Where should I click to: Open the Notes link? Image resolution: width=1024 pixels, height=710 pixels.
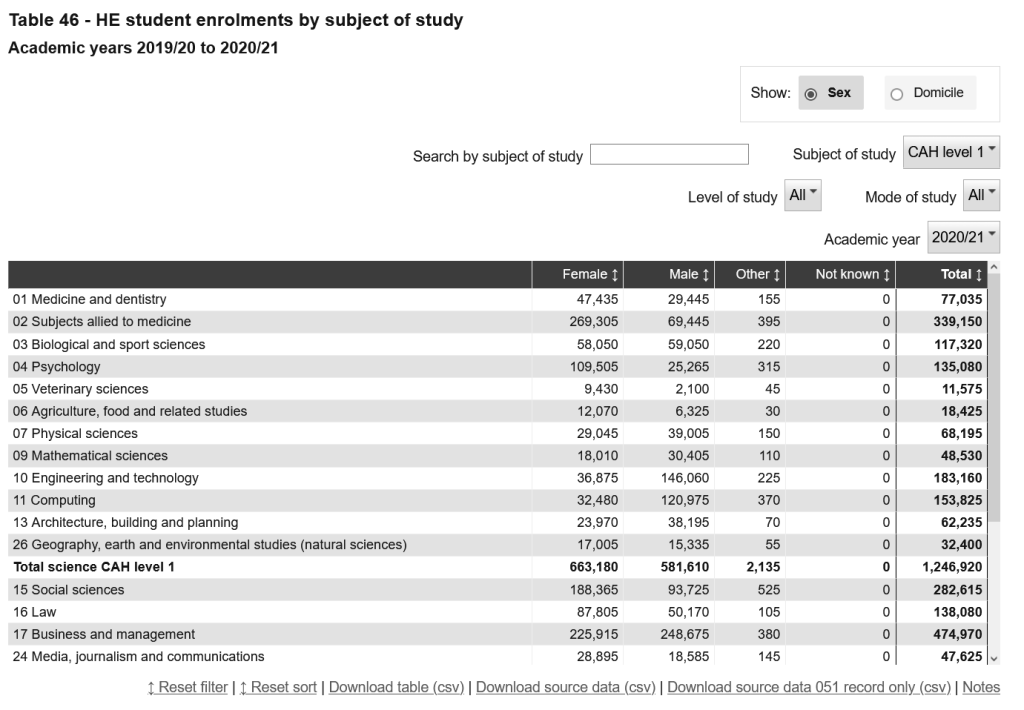[x=981, y=687]
